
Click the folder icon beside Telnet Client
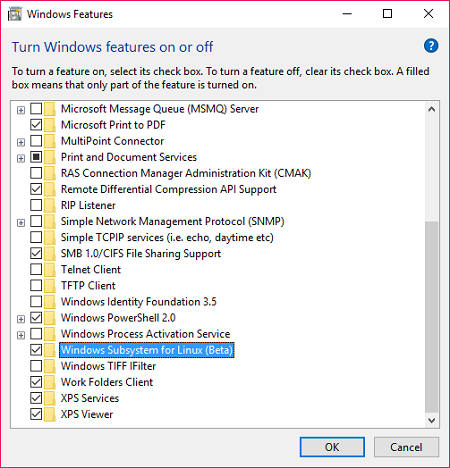point(50,269)
